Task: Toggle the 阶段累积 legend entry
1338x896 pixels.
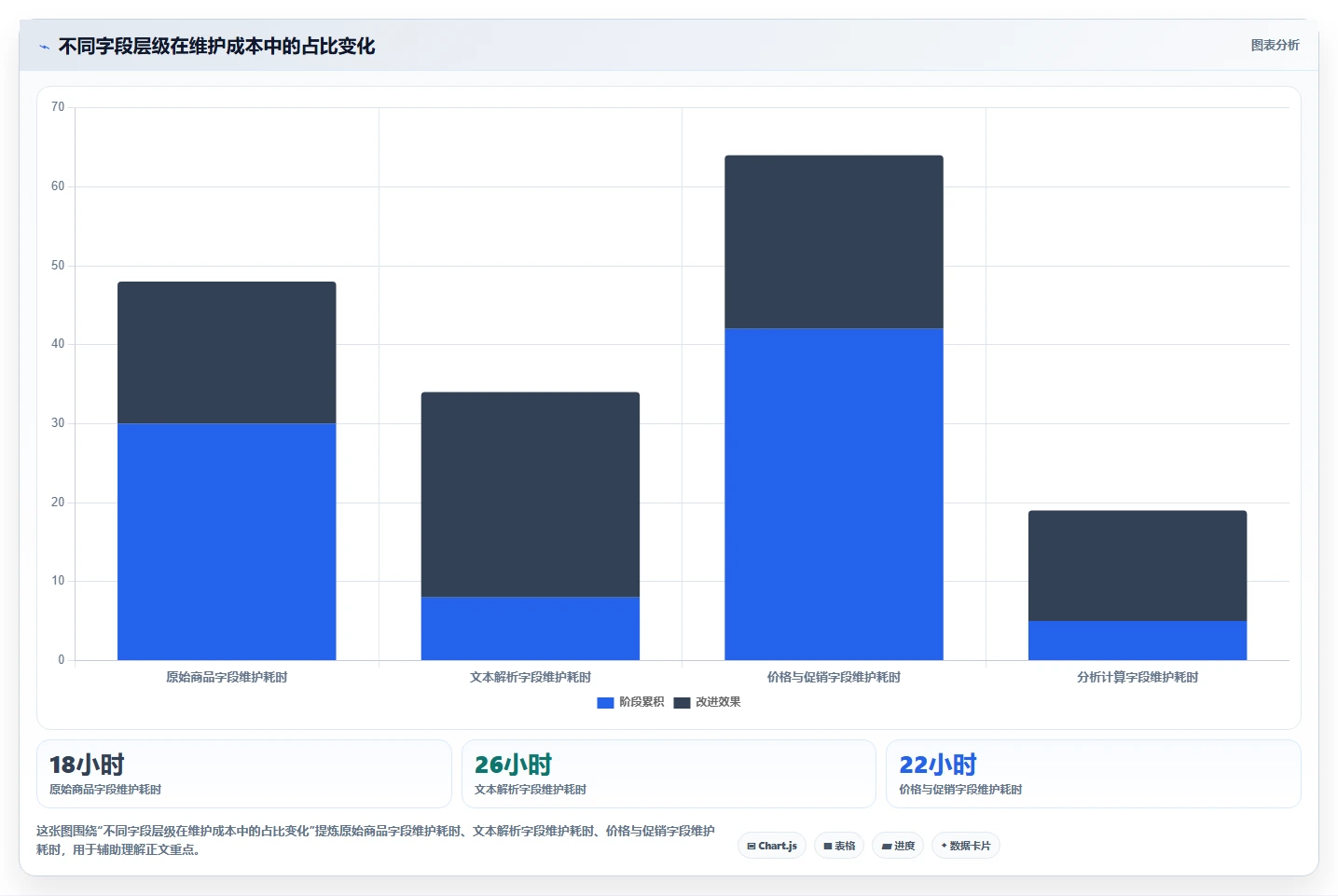Action: click(x=631, y=702)
